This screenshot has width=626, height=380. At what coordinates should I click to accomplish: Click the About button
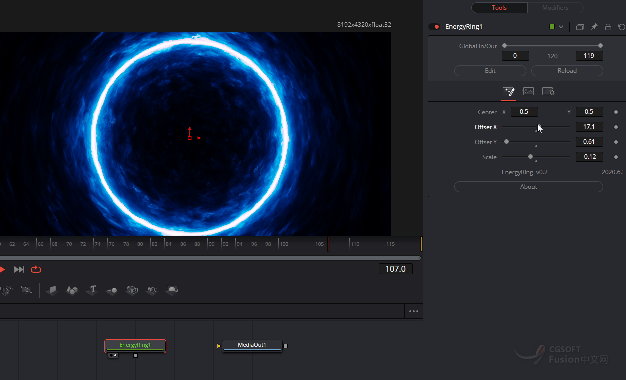(528, 187)
